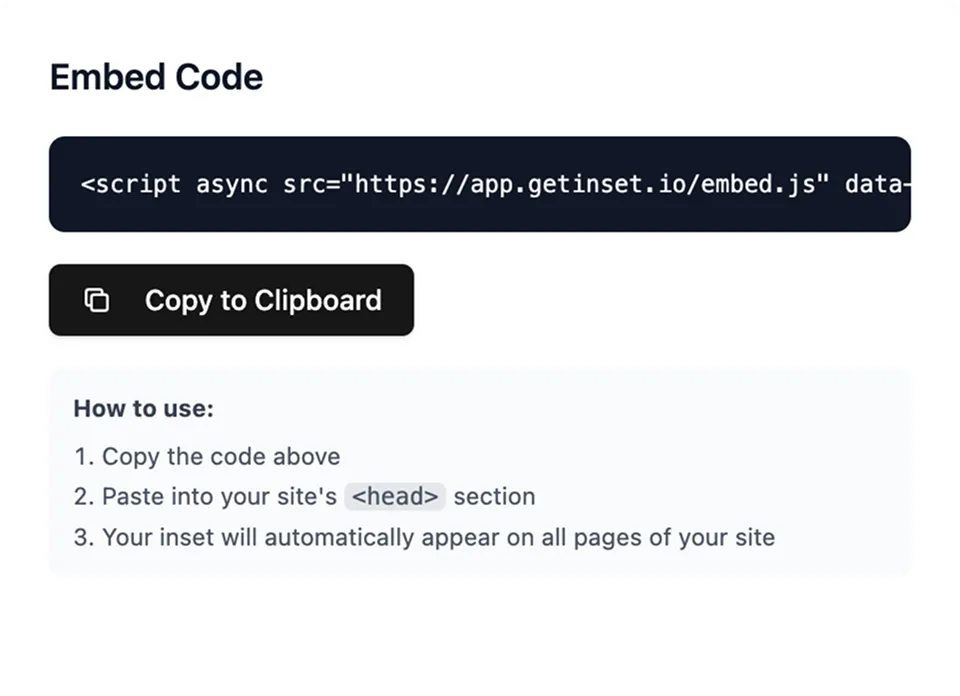Image resolution: width=960 pixels, height=696 pixels.
Task: Click the opening "<script" tag in the code
Action: [x=131, y=185]
